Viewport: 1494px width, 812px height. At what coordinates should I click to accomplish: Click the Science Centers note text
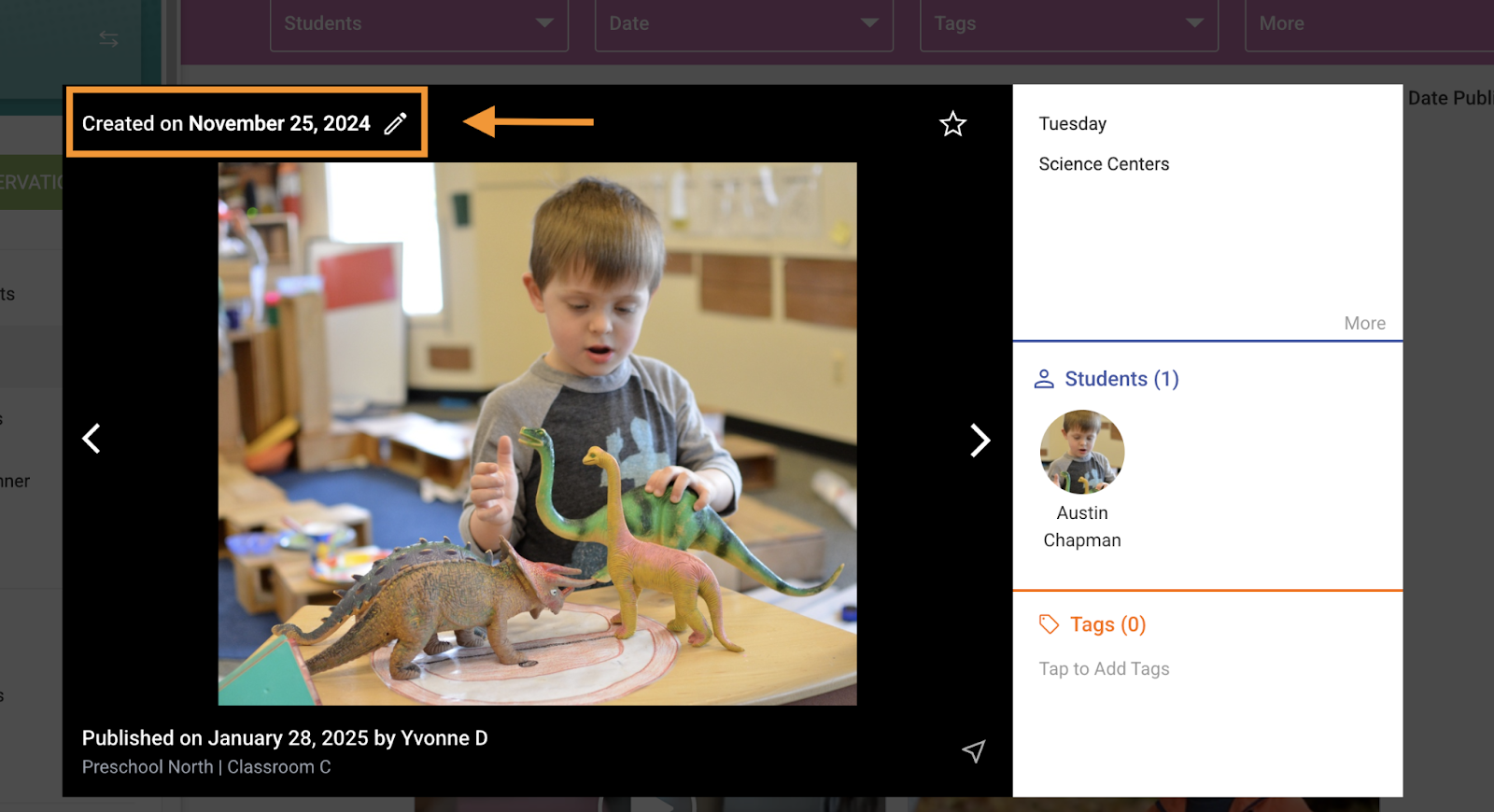[x=1104, y=164]
